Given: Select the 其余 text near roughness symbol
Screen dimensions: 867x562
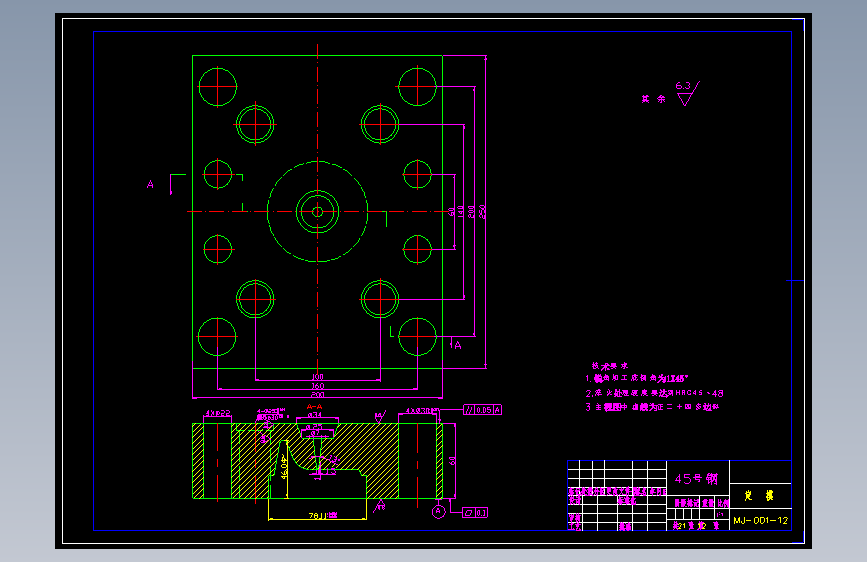Looking at the screenshot, I should click(653, 99).
